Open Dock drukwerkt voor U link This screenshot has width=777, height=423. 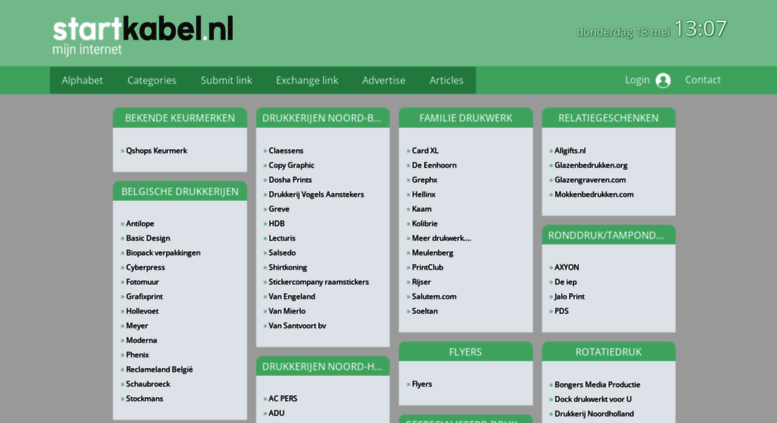pyautogui.click(x=593, y=399)
